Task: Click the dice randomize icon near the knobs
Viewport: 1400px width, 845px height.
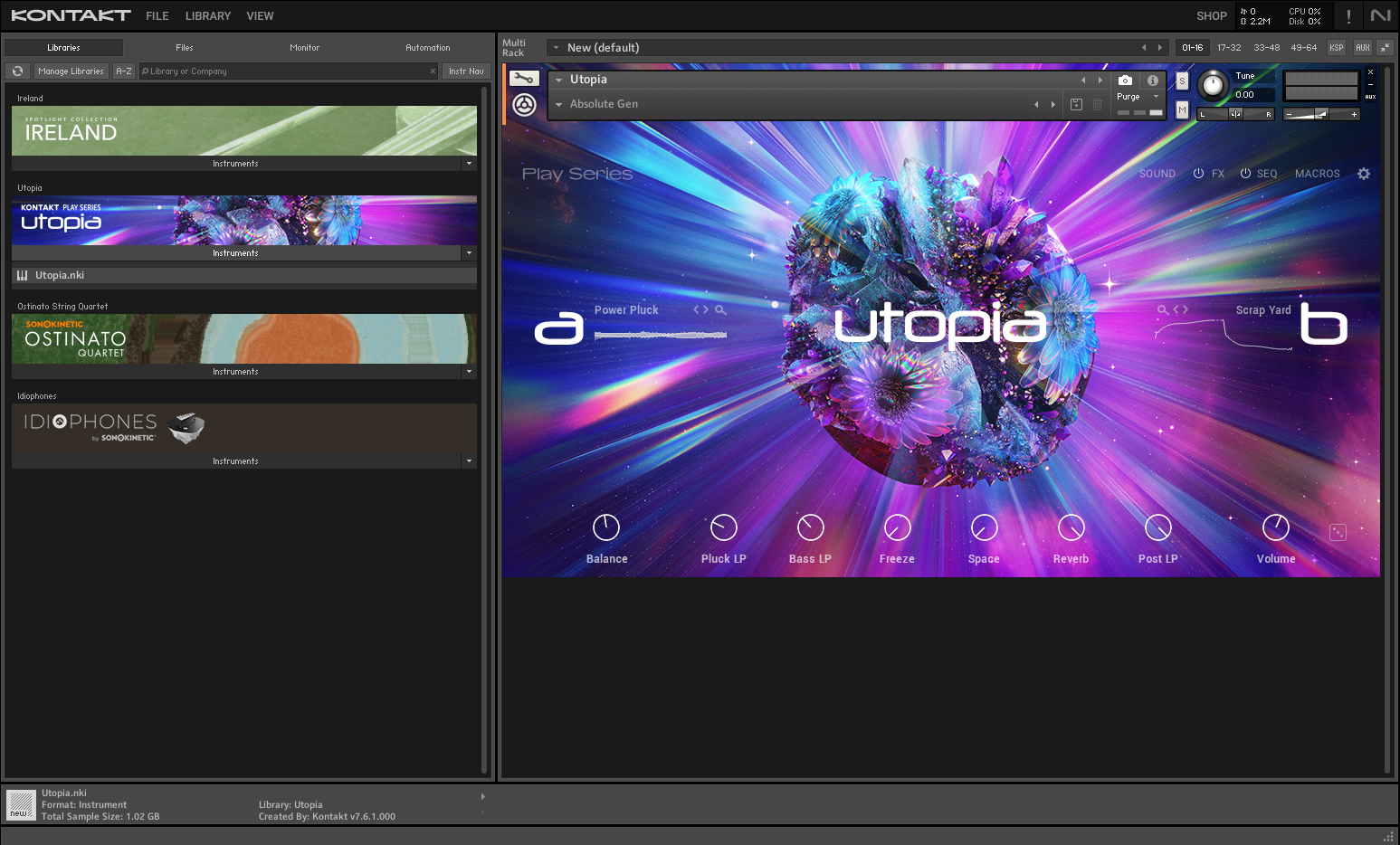Action: click(x=1338, y=532)
